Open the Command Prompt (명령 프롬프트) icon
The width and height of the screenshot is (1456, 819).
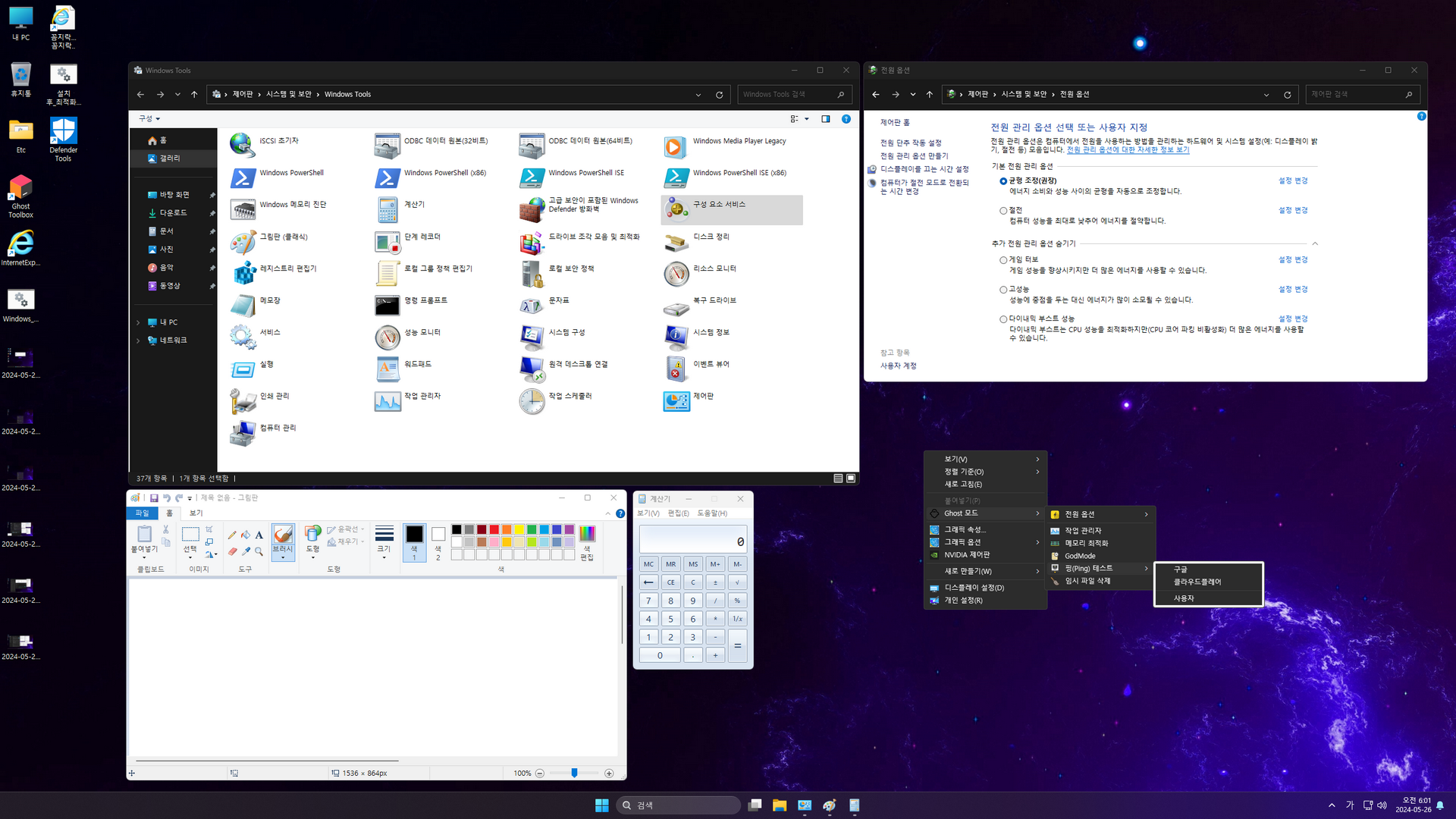click(387, 305)
